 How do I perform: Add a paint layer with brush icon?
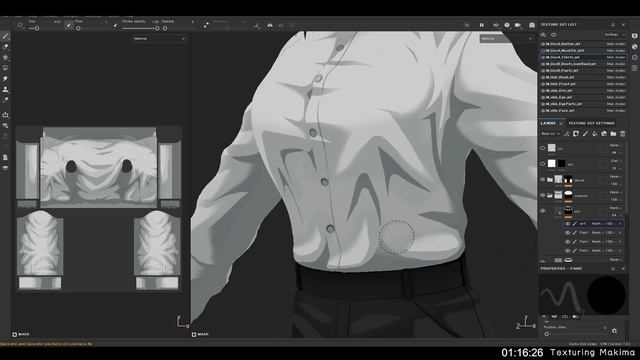585,134
